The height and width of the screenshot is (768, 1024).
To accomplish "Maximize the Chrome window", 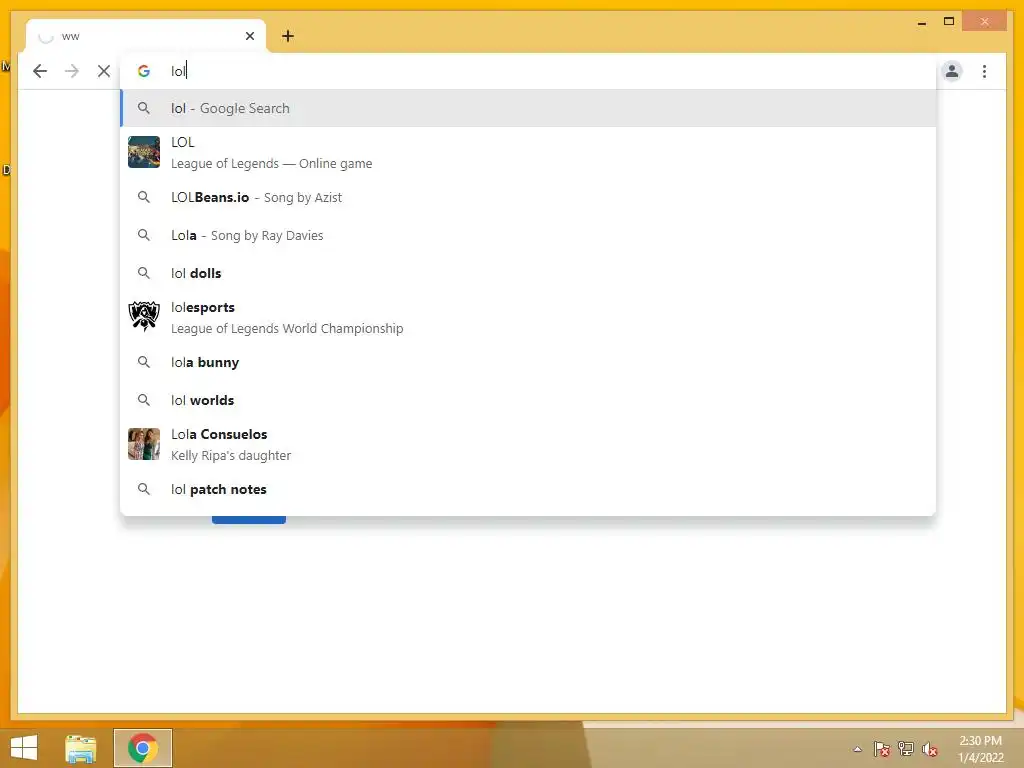I will 949,22.
